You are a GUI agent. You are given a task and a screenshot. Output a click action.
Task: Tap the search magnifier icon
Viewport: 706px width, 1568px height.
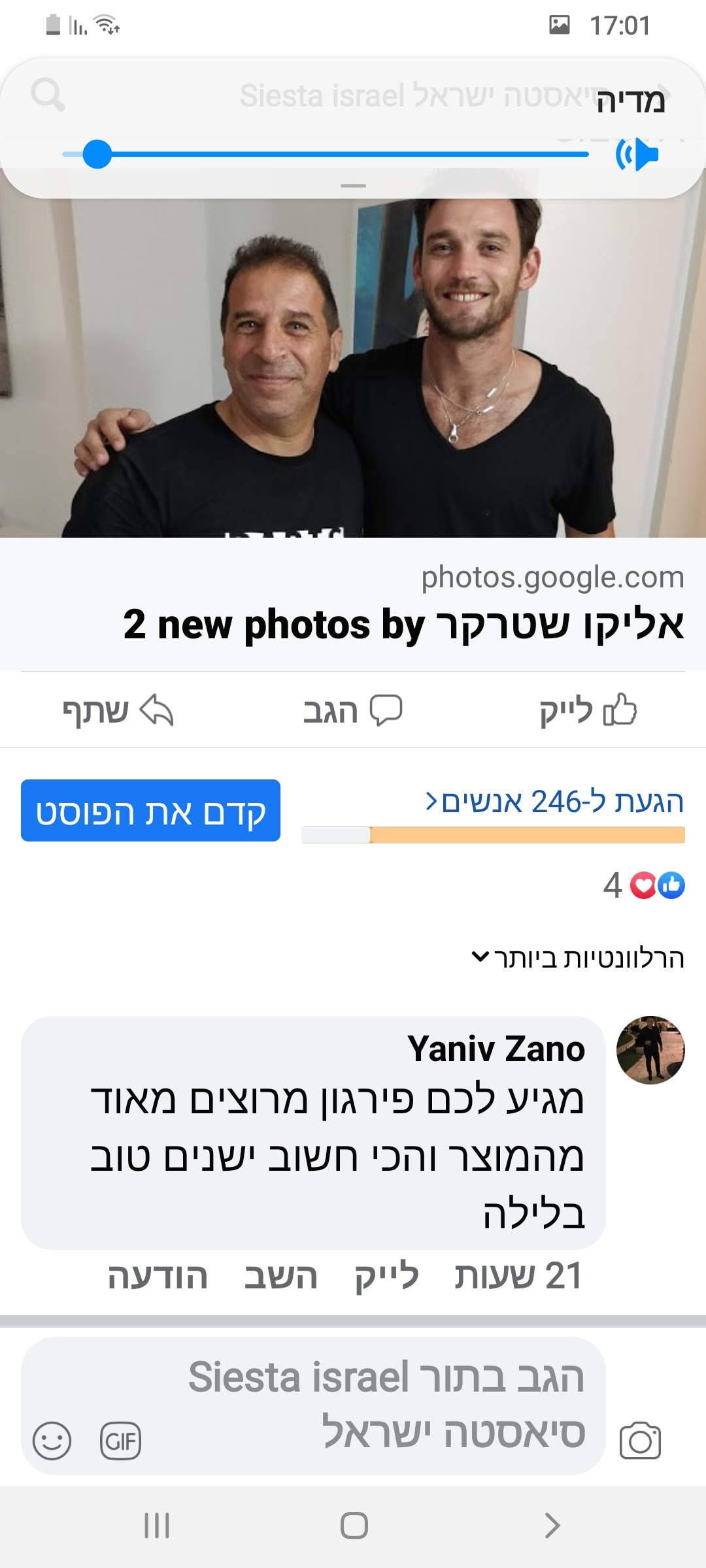coord(48,95)
